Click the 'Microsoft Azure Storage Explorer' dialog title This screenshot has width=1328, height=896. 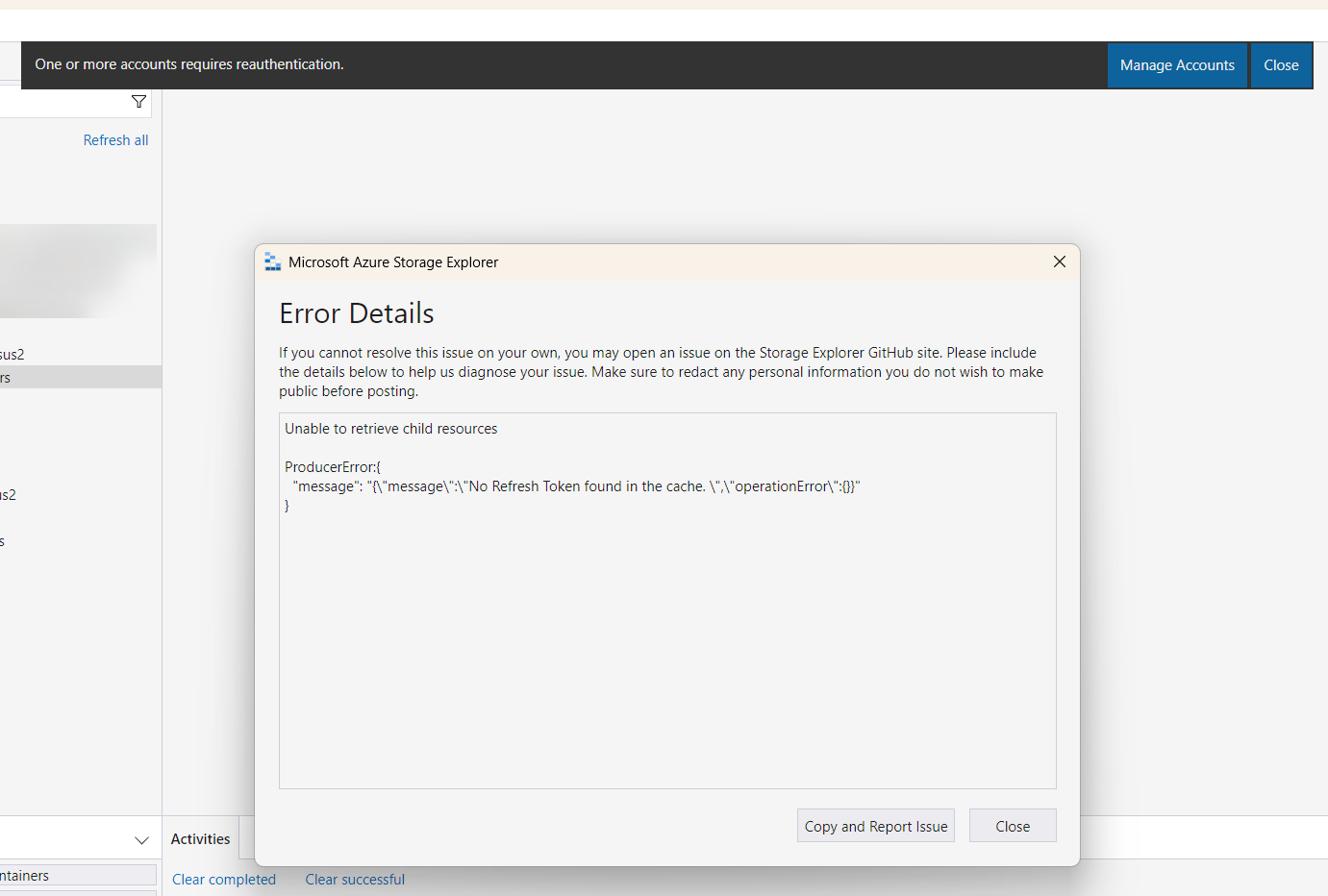coord(393,262)
